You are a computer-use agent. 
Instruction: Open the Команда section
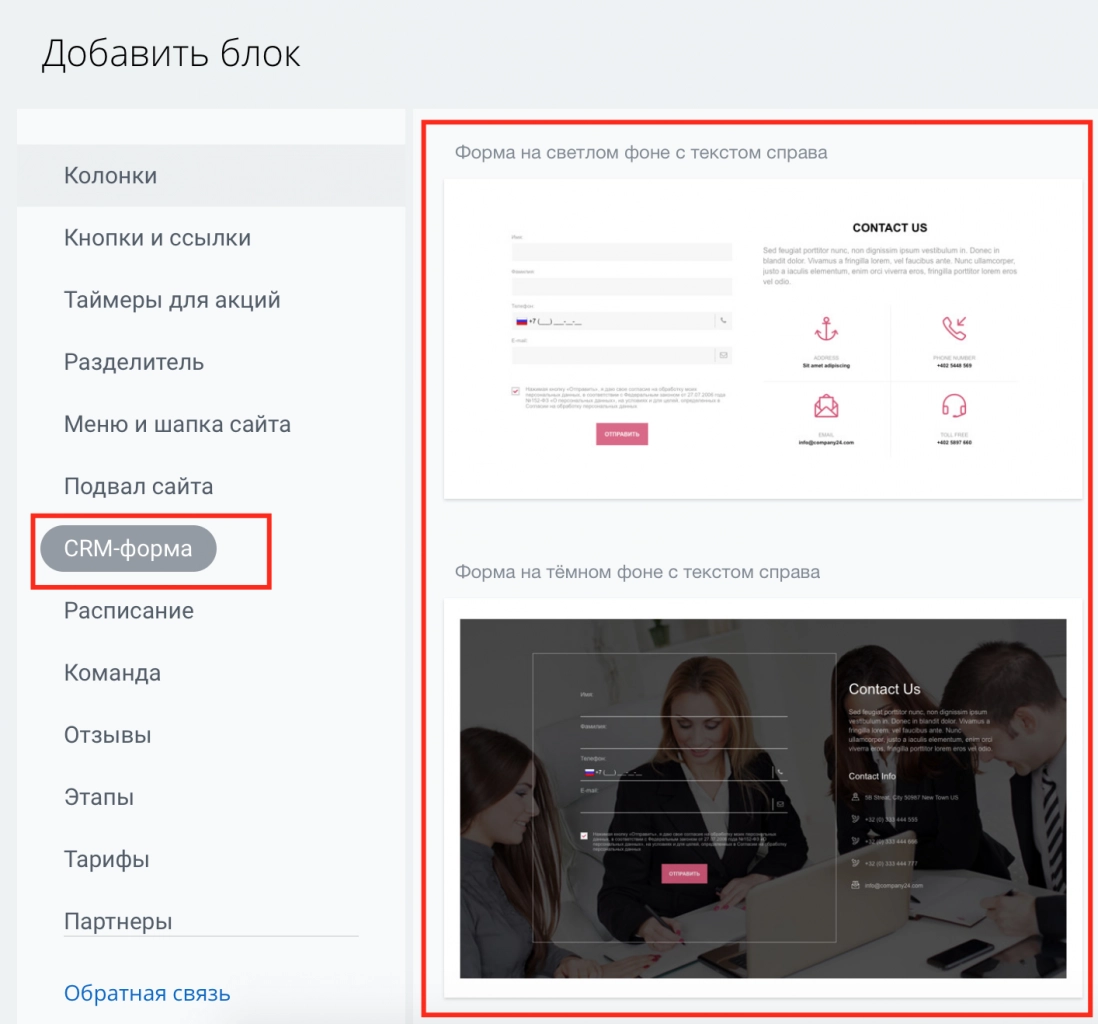click(112, 672)
